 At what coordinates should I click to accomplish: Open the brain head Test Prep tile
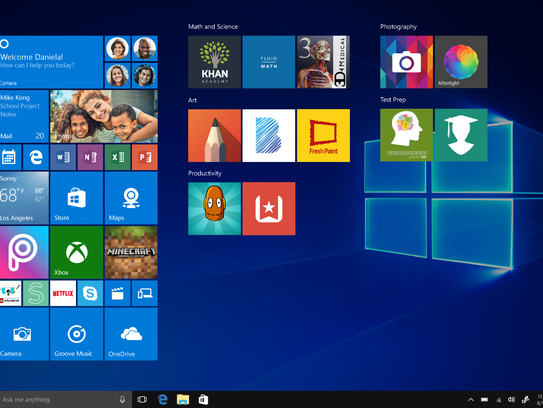pos(406,135)
